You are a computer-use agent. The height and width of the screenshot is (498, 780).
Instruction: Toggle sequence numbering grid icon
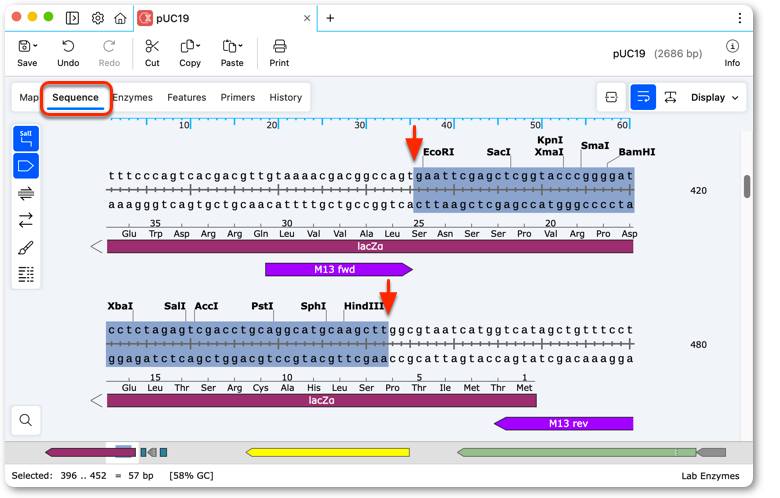(x=26, y=274)
